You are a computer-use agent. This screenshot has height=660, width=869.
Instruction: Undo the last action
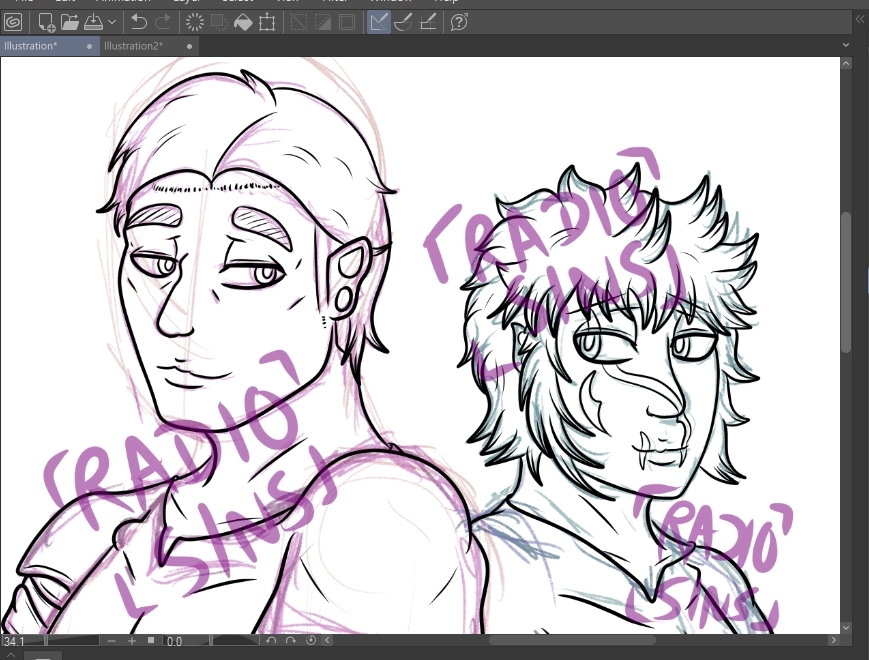click(x=139, y=21)
